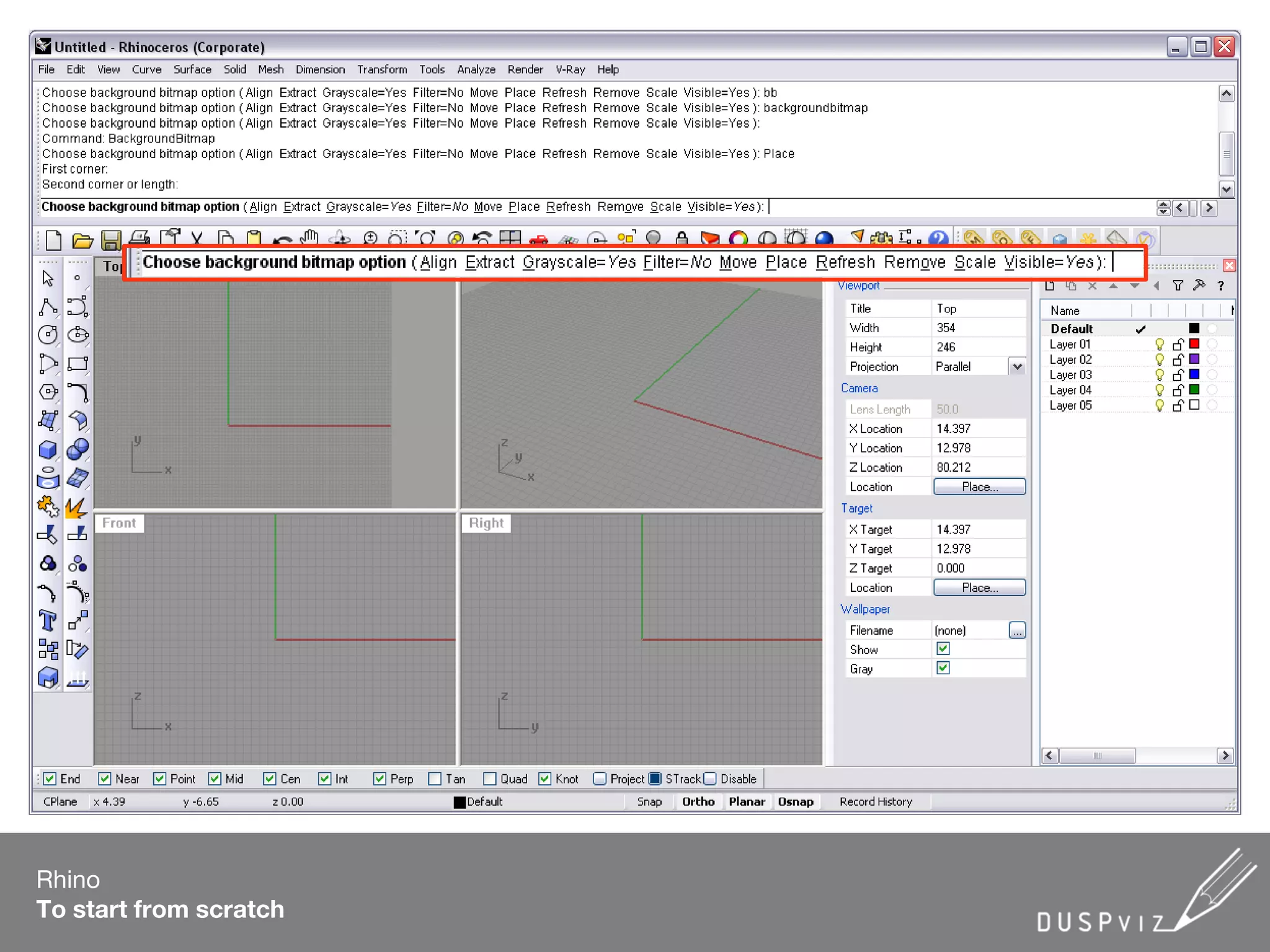The width and height of the screenshot is (1270, 952).
Task: Click the layer filter funnel icon
Action: (x=1178, y=286)
